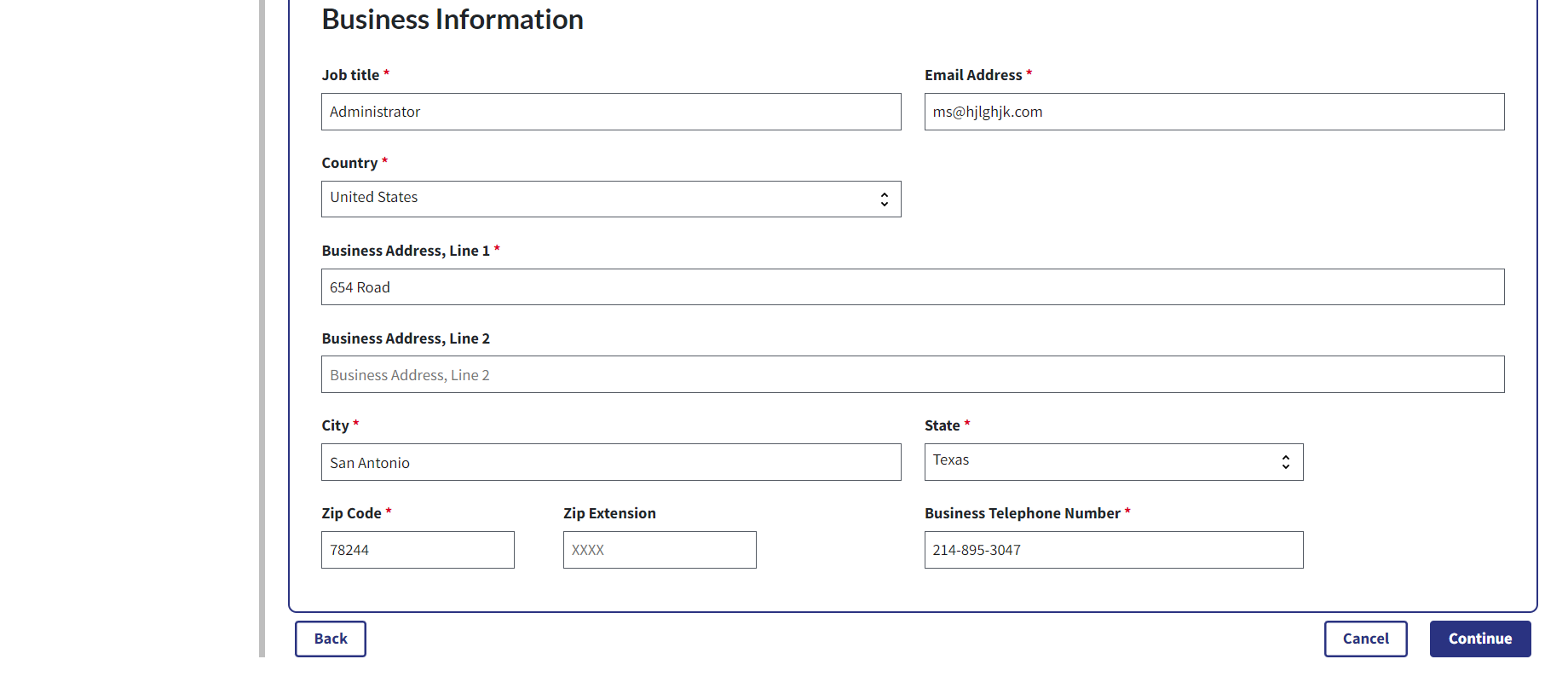This screenshot has height=688, width=1568.
Task: Click the Business Telephone Number label
Action: click(1022, 513)
